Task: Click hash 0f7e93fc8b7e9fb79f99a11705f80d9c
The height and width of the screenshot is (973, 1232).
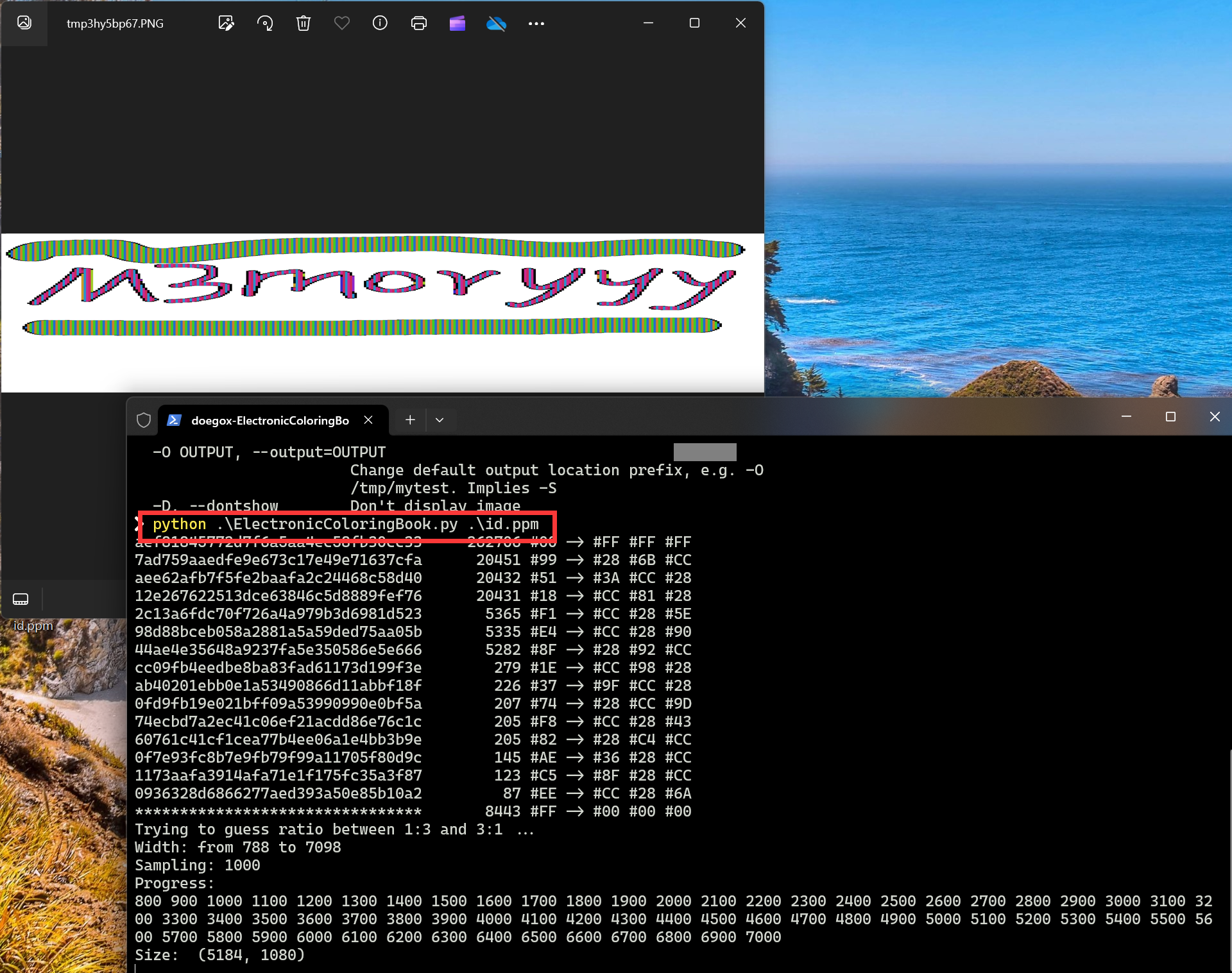Action: [278, 757]
